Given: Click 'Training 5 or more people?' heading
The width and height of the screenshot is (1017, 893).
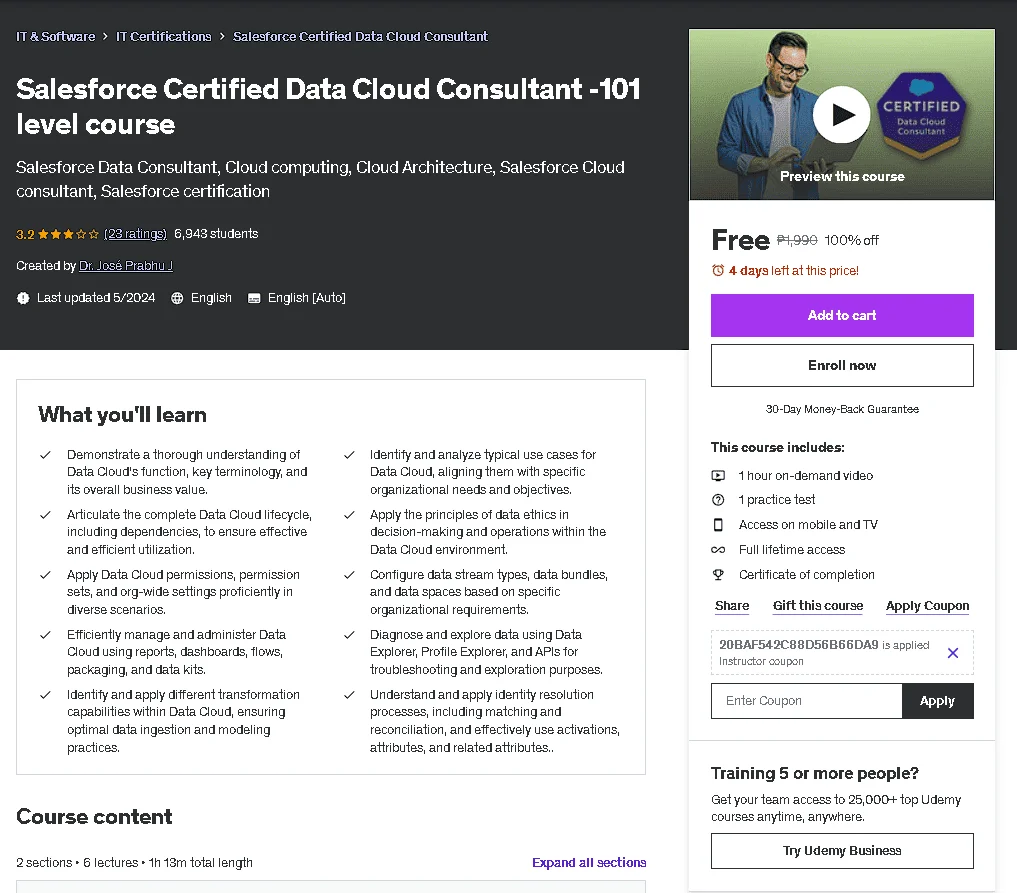Looking at the screenshot, I should point(815,773).
